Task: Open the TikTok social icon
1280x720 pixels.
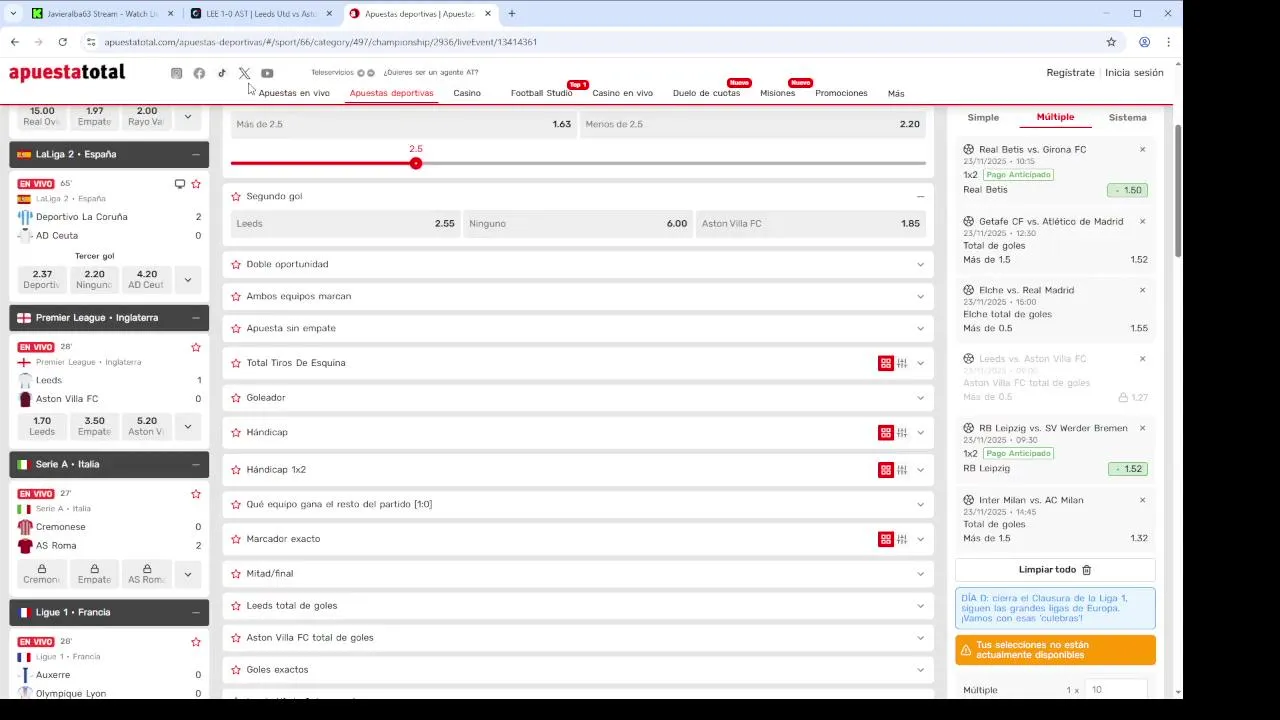Action: [222, 73]
